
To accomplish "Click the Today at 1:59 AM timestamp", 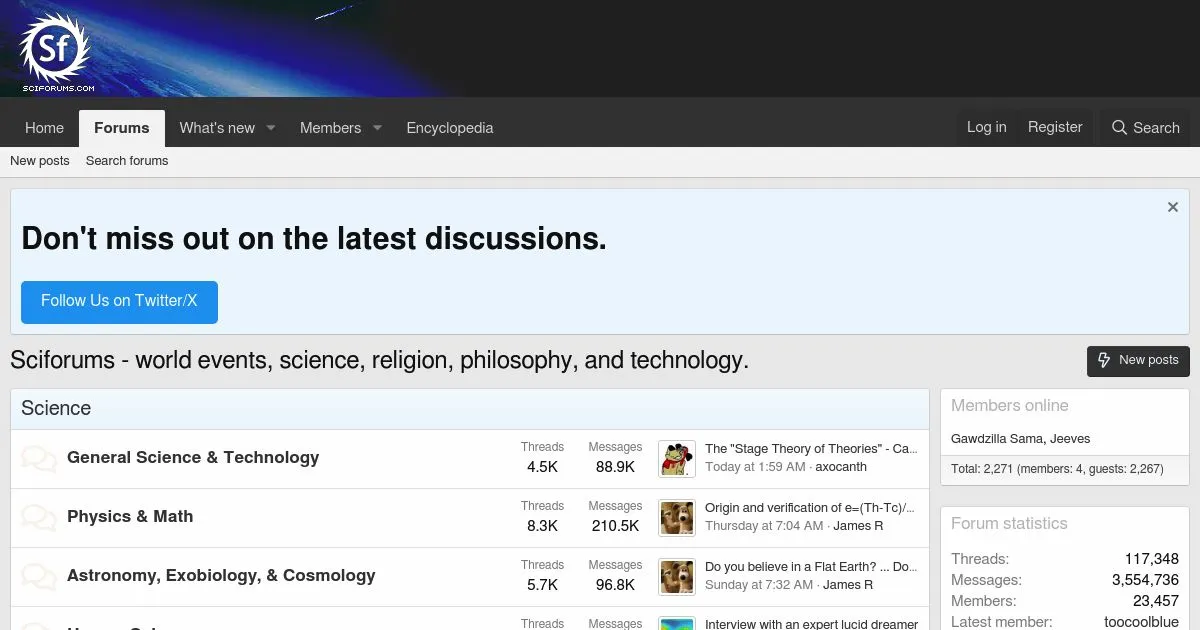I will [x=755, y=467].
